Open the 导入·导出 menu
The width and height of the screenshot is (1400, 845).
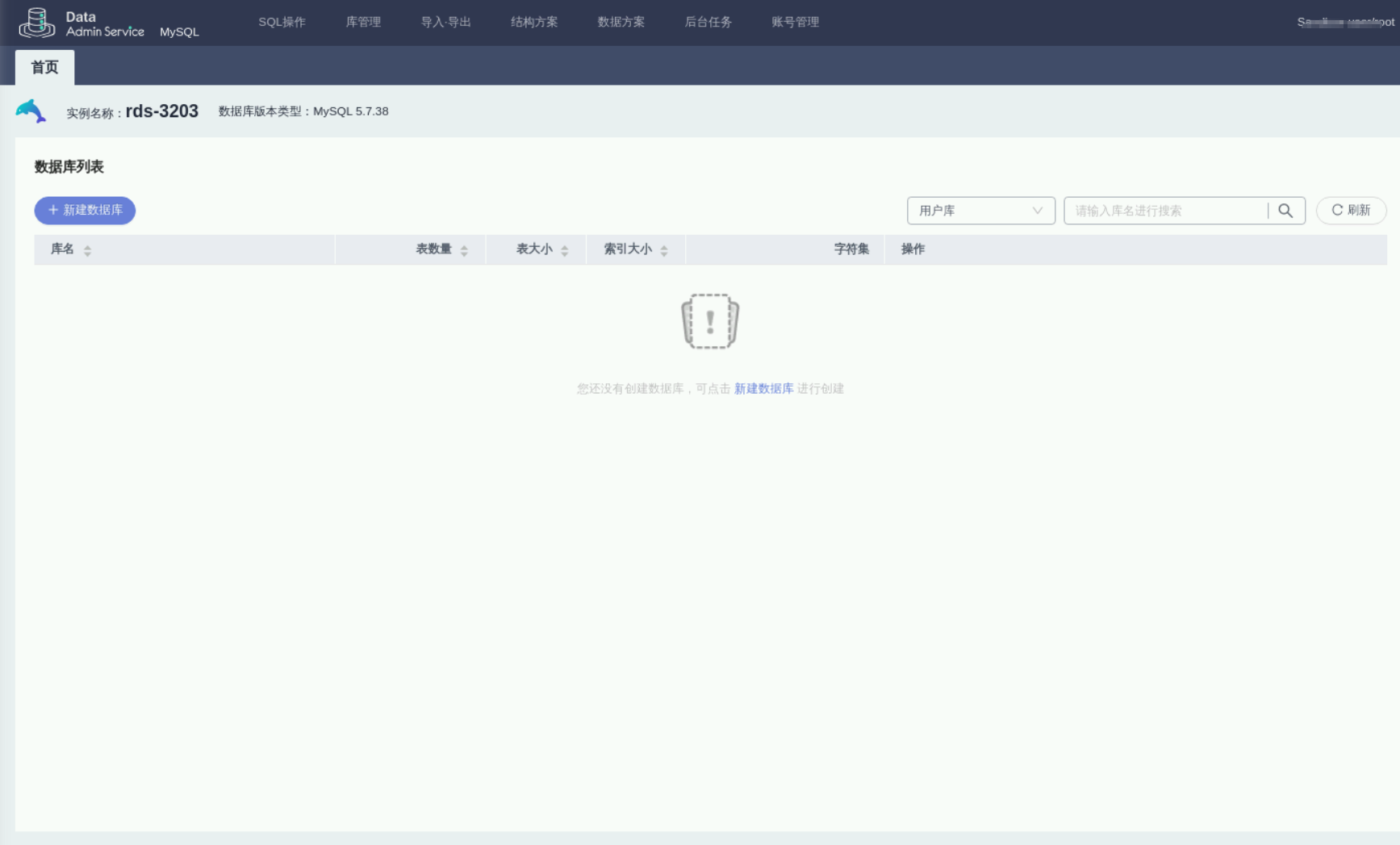coord(445,22)
